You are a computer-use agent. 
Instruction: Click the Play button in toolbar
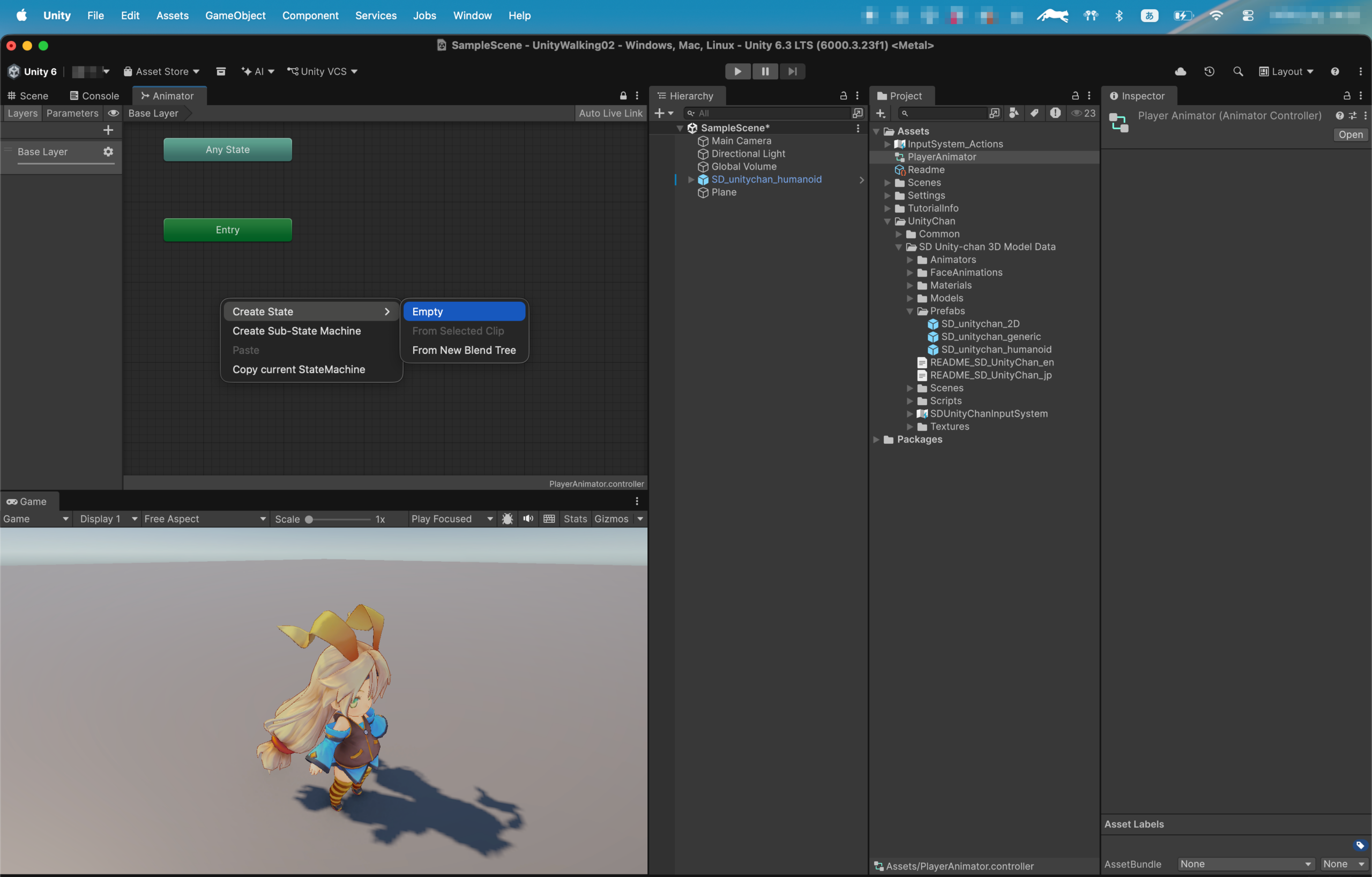[x=737, y=71]
